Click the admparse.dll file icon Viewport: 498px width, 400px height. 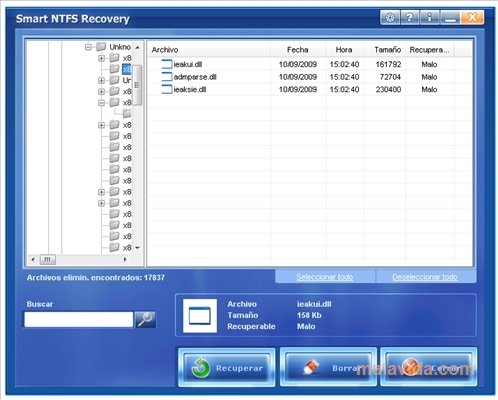click(167, 77)
